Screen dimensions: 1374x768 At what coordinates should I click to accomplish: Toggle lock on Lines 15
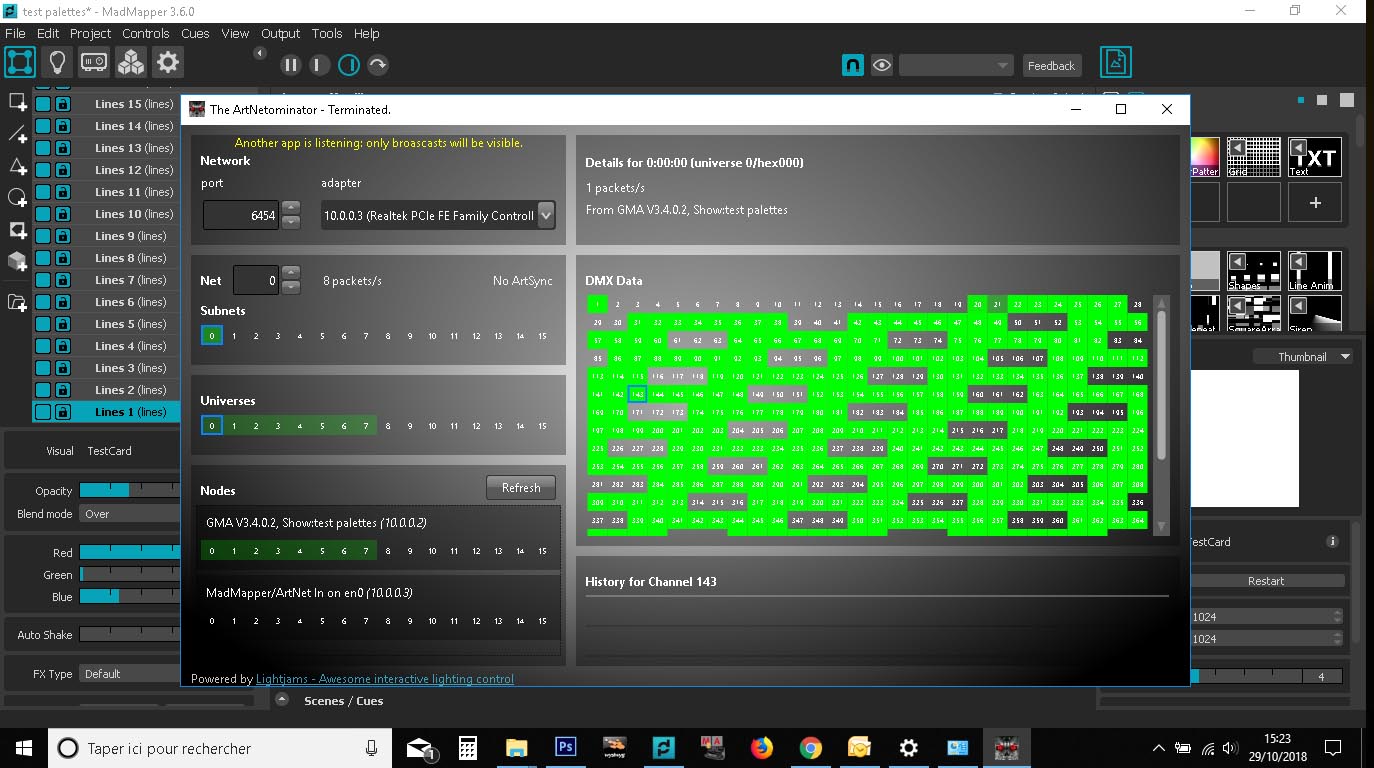[62, 104]
